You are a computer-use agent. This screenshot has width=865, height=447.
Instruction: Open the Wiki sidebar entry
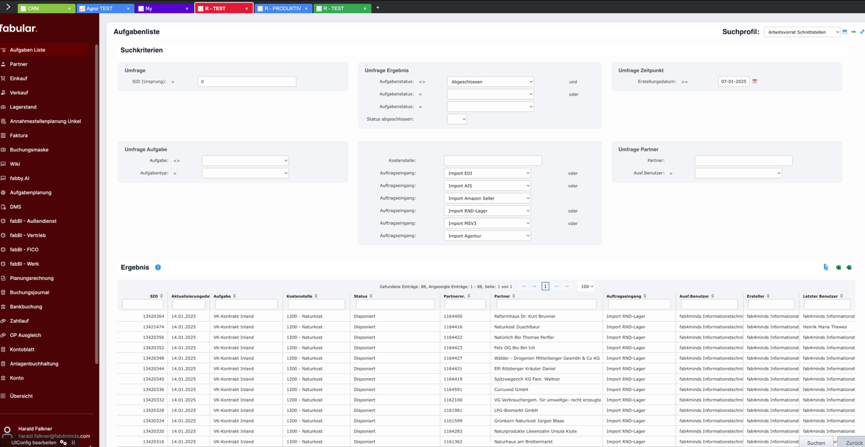15,164
